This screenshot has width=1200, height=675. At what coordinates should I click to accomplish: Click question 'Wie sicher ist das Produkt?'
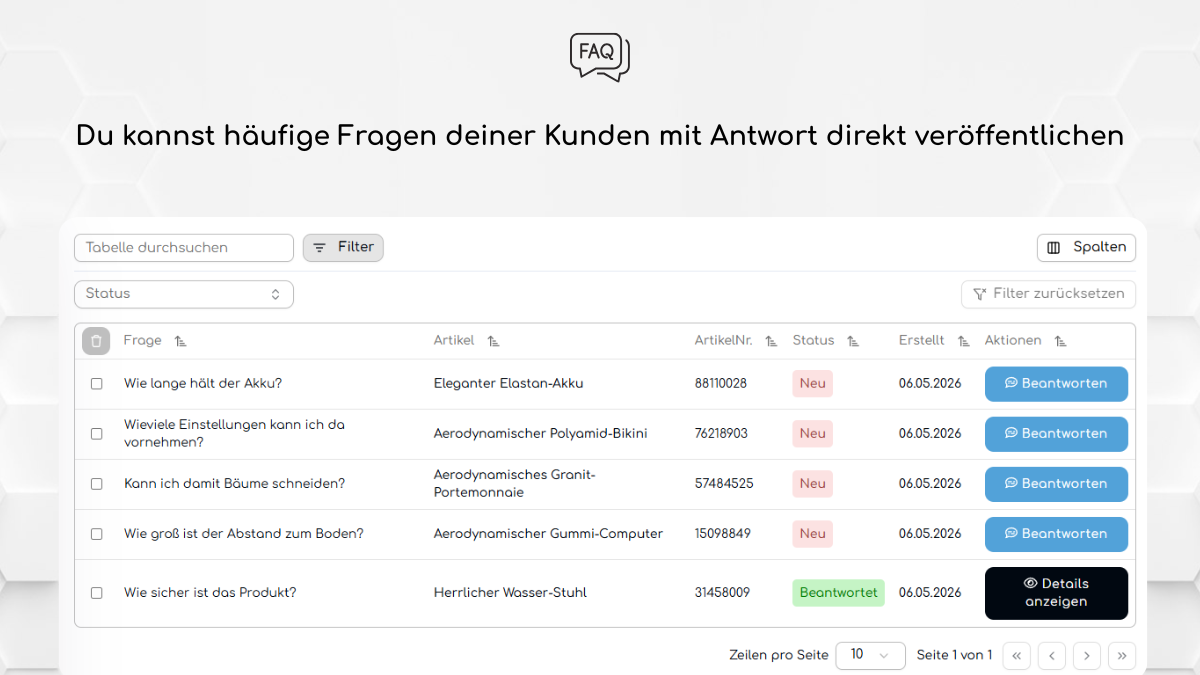click(210, 593)
